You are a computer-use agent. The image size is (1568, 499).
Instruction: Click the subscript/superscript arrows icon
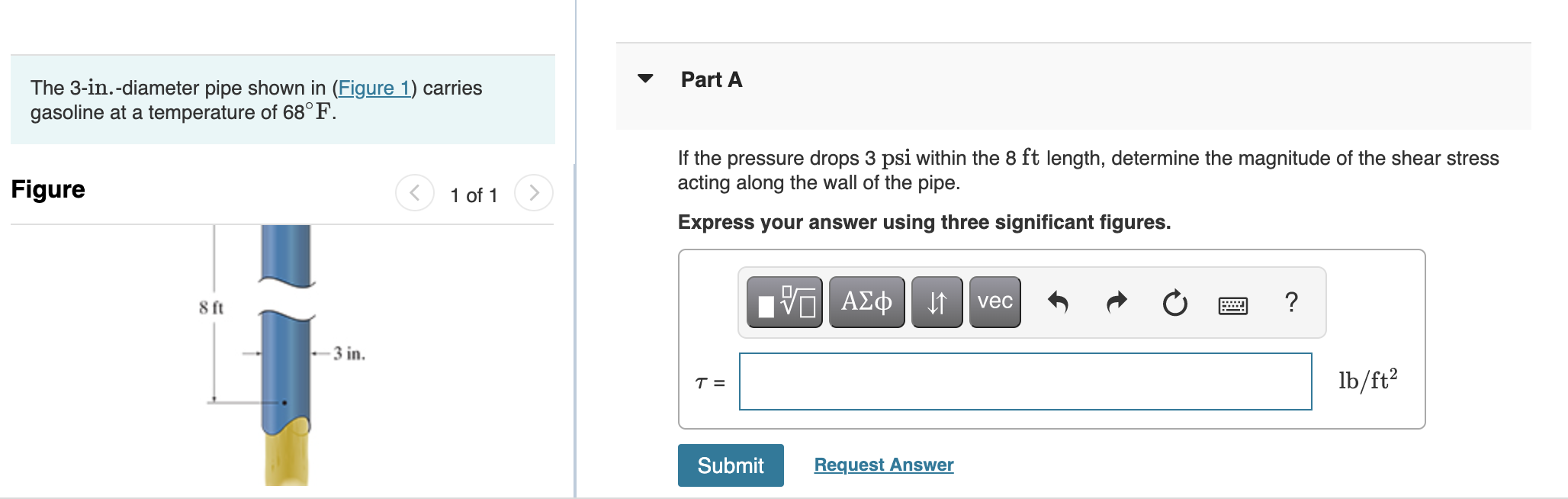936,301
